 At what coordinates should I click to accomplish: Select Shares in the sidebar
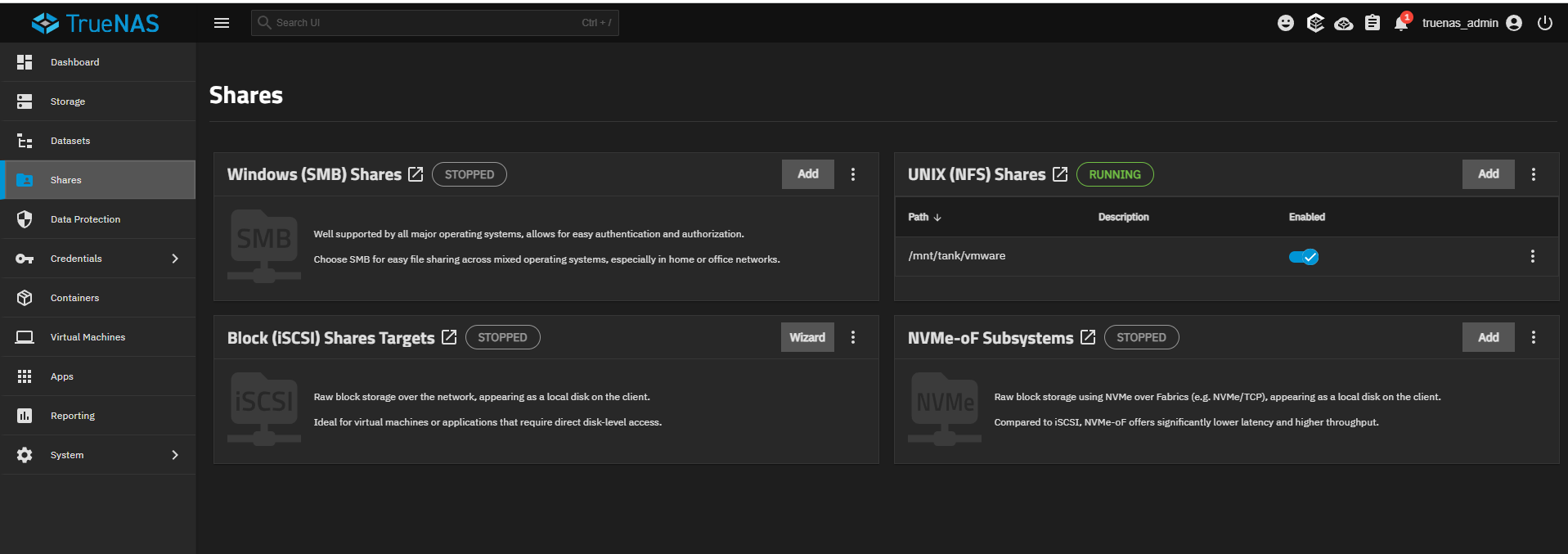pos(98,180)
